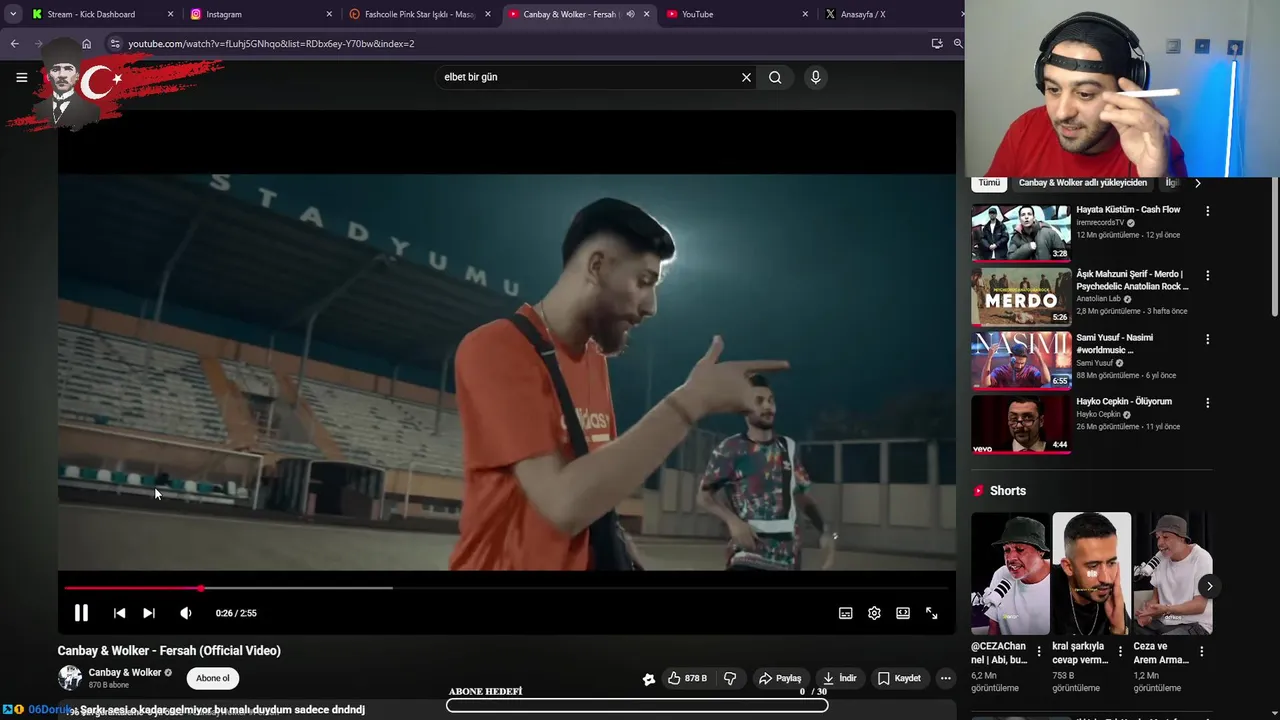Open Canbay & Wolker channel avatar
Image resolution: width=1280 pixels, height=720 pixels.
pyautogui.click(x=70, y=677)
